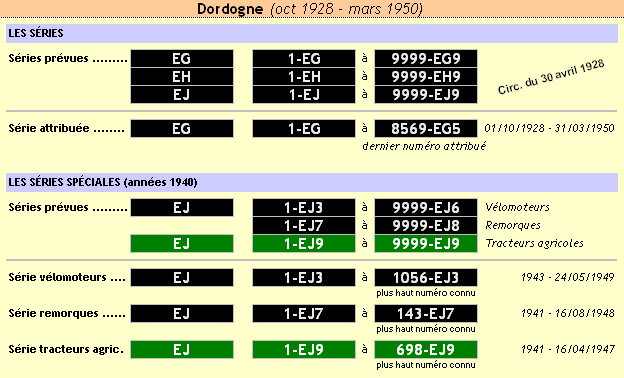
Task: Select the green '9999-EJ9' plate
Action: [426, 244]
